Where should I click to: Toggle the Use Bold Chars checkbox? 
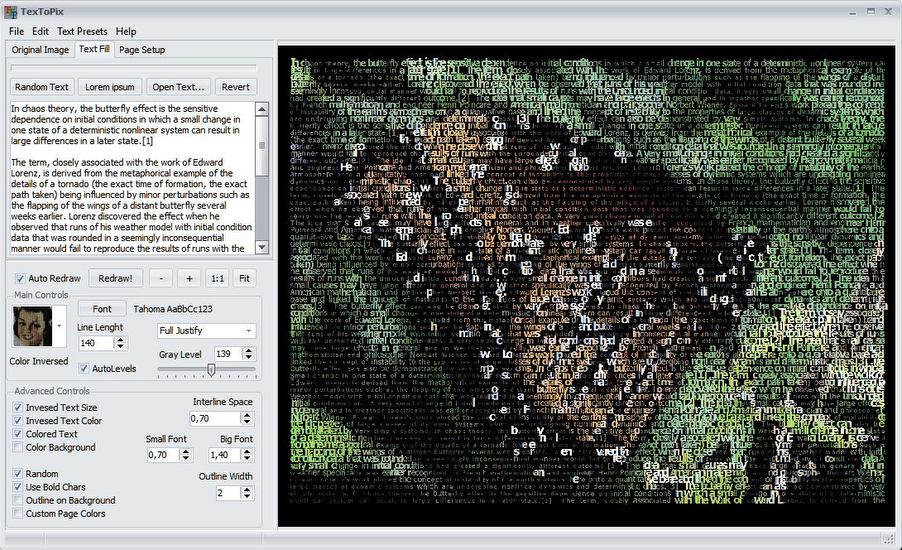coord(18,487)
